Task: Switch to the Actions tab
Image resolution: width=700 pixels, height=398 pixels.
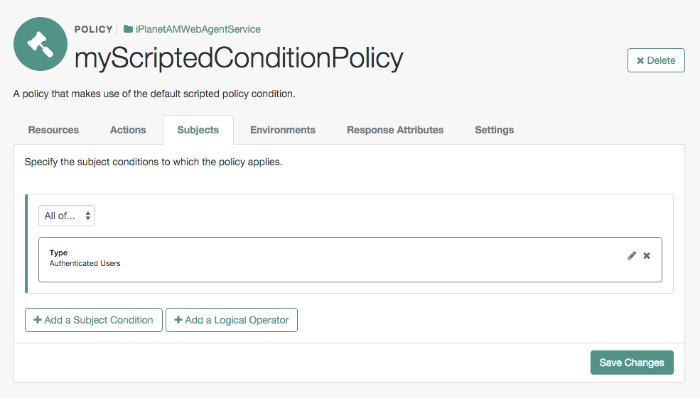Action: tap(128, 130)
